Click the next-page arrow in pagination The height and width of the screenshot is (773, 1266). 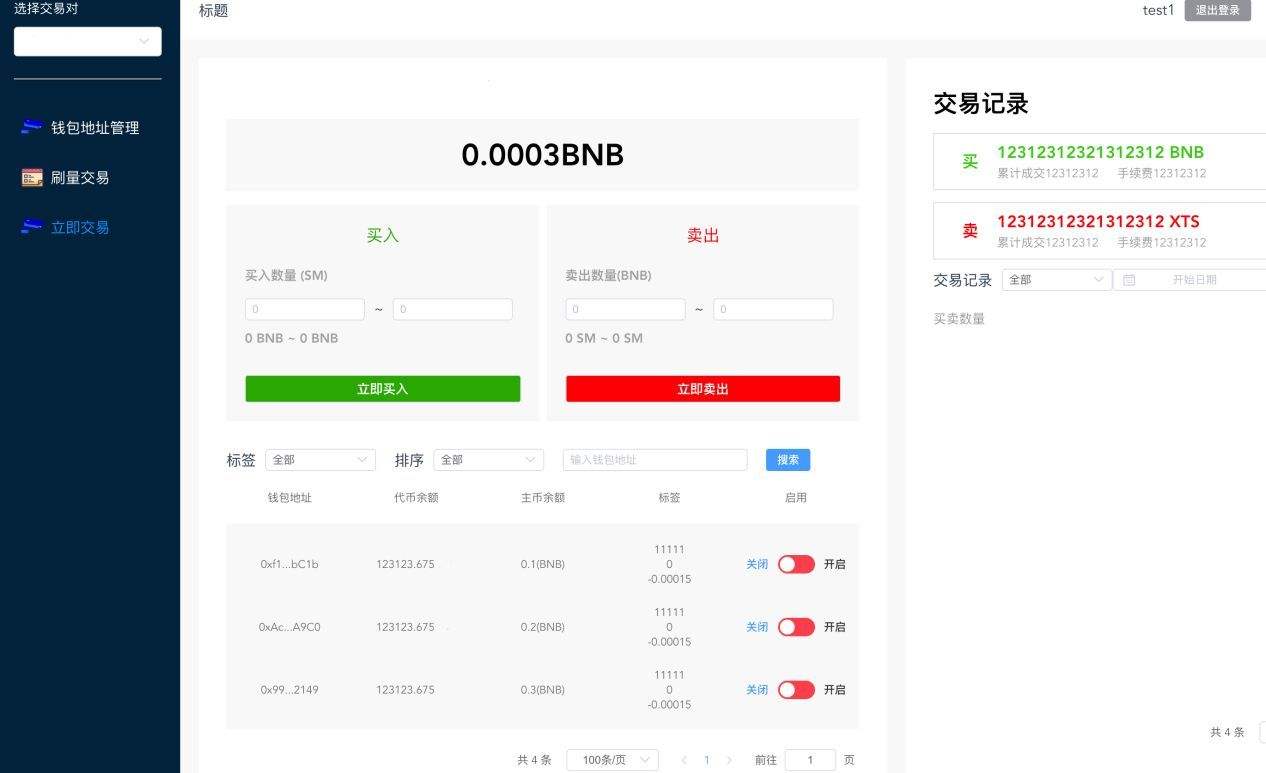click(729, 760)
